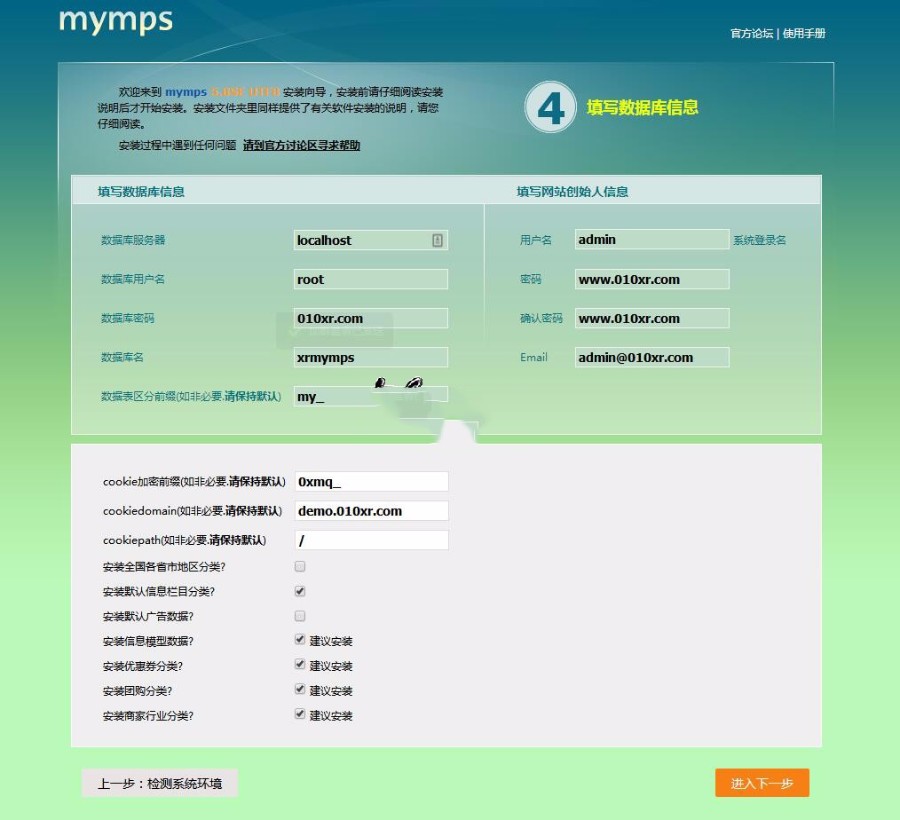Open the 使用手册 link
The image size is (900, 820).
click(x=804, y=33)
